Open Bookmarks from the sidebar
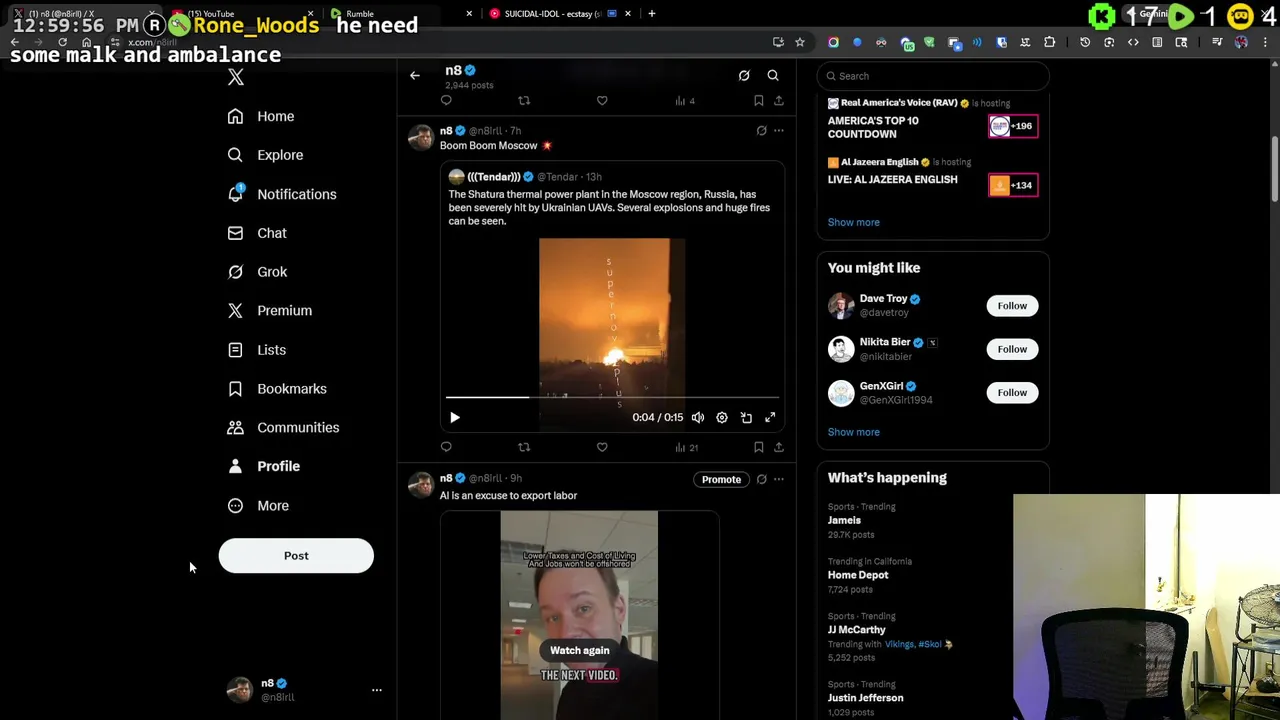The height and width of the screenshot is (720, 1280). [277, 389]
